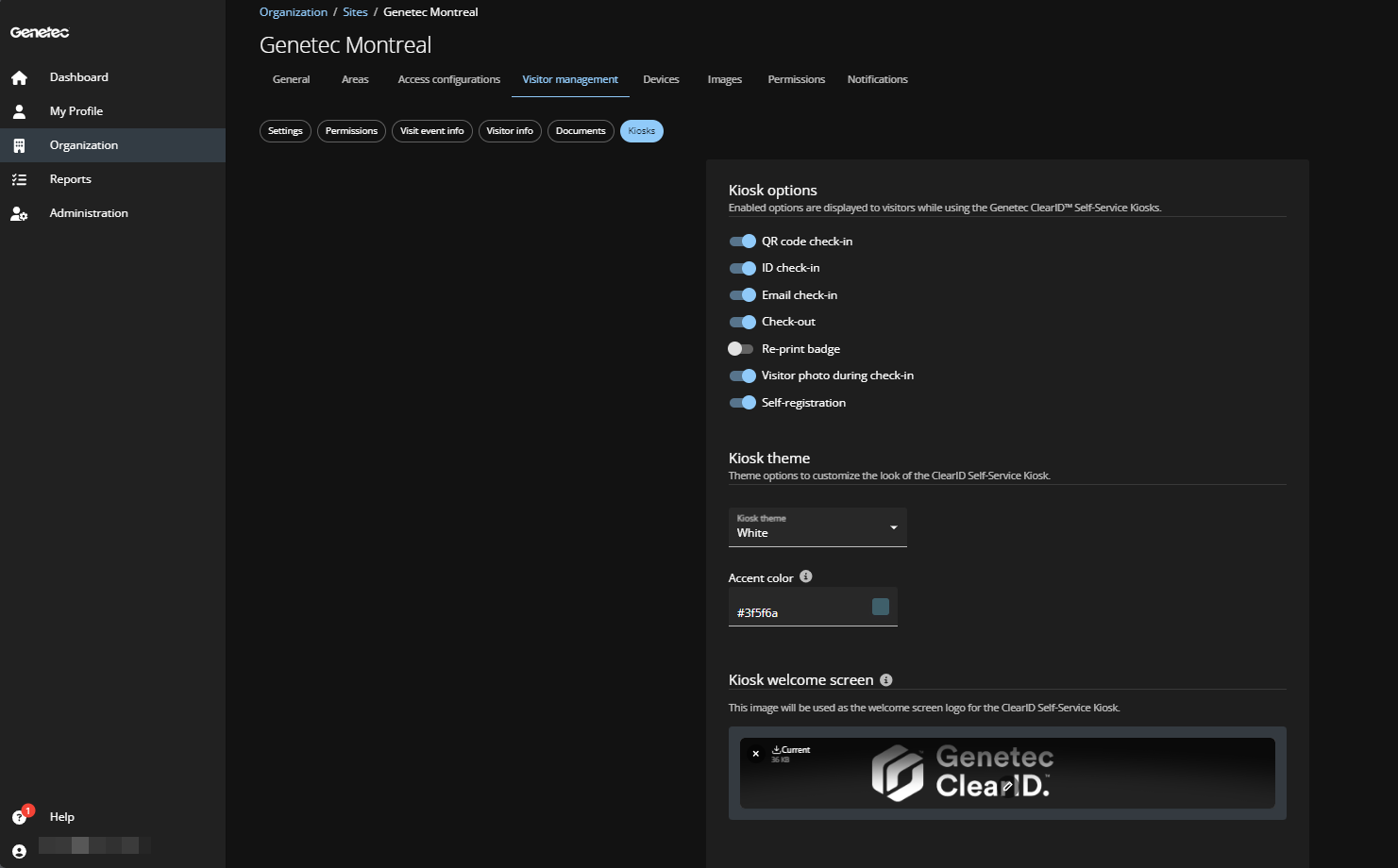Open the Images tab
1398x868 pixels.
tap(725, 79)
